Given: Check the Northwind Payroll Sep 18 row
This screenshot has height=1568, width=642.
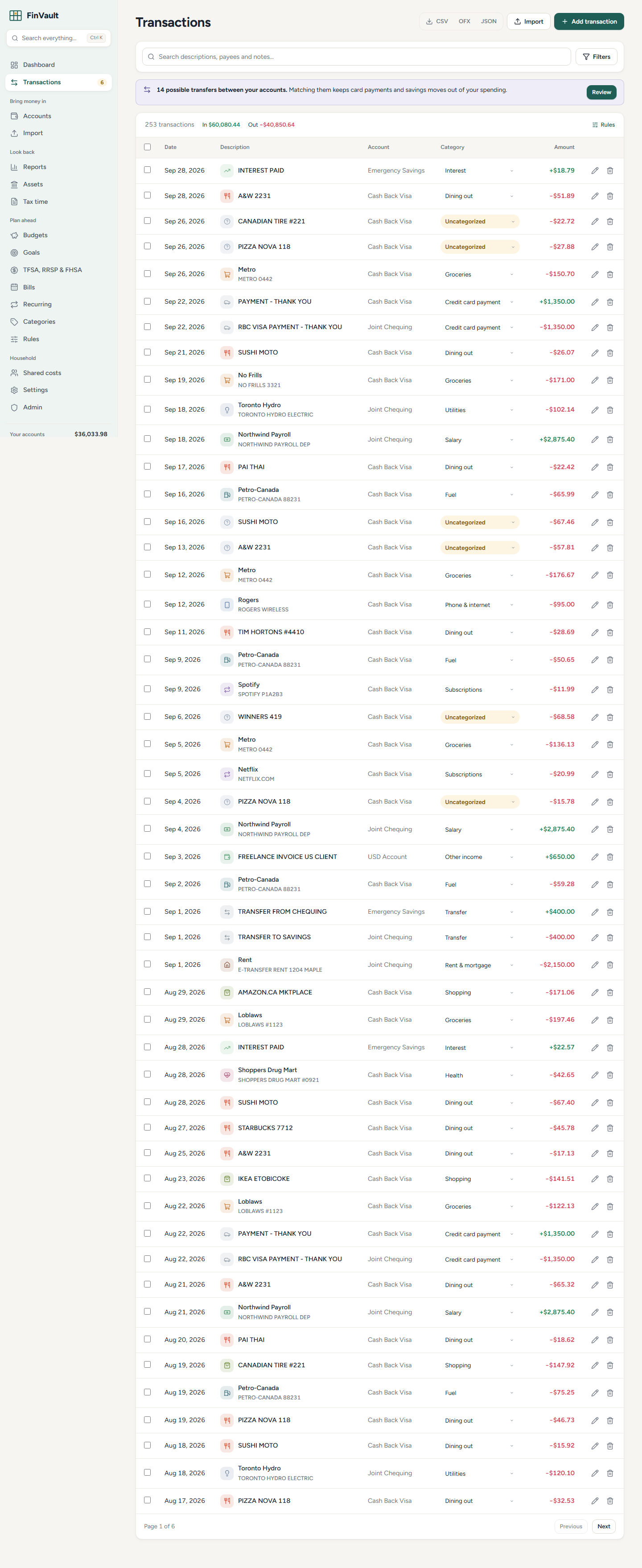Looking at the screenshot, I should coord(147,439).
